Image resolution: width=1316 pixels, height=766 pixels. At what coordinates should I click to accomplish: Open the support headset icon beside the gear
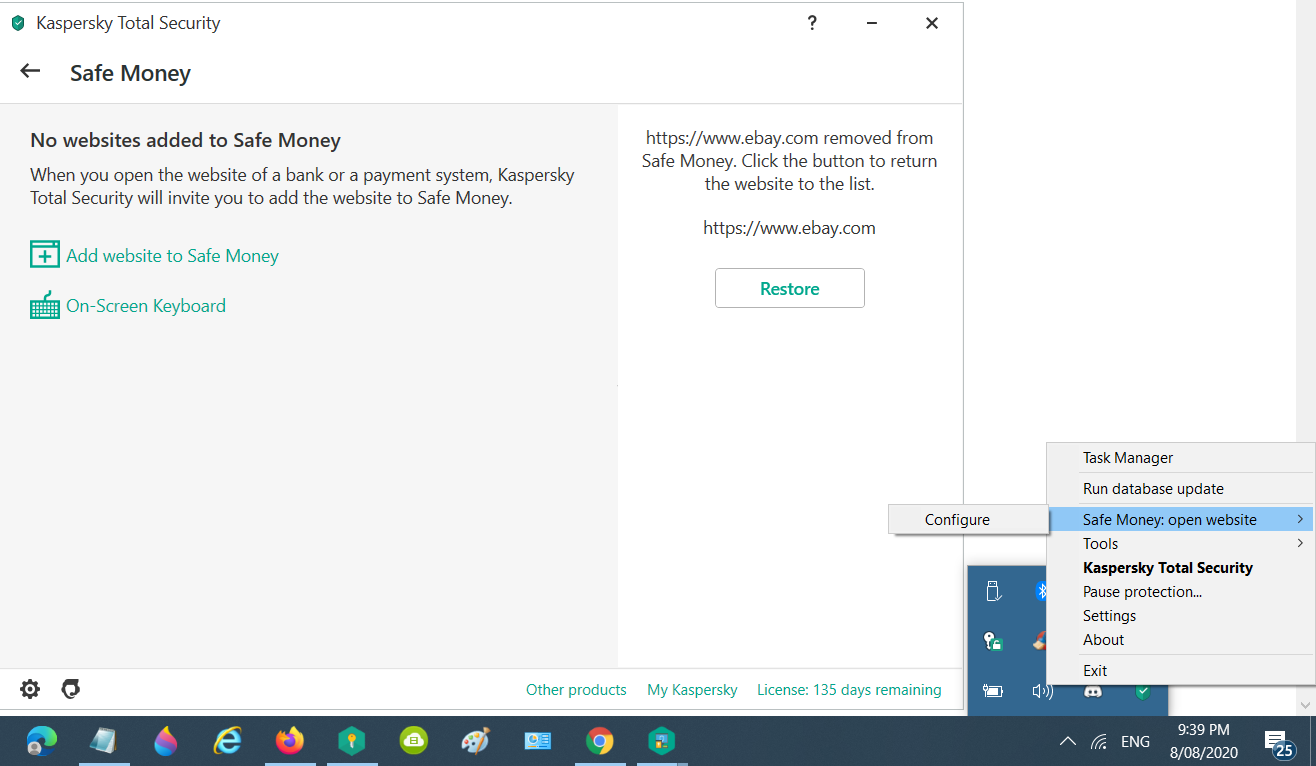click(70, 689)
